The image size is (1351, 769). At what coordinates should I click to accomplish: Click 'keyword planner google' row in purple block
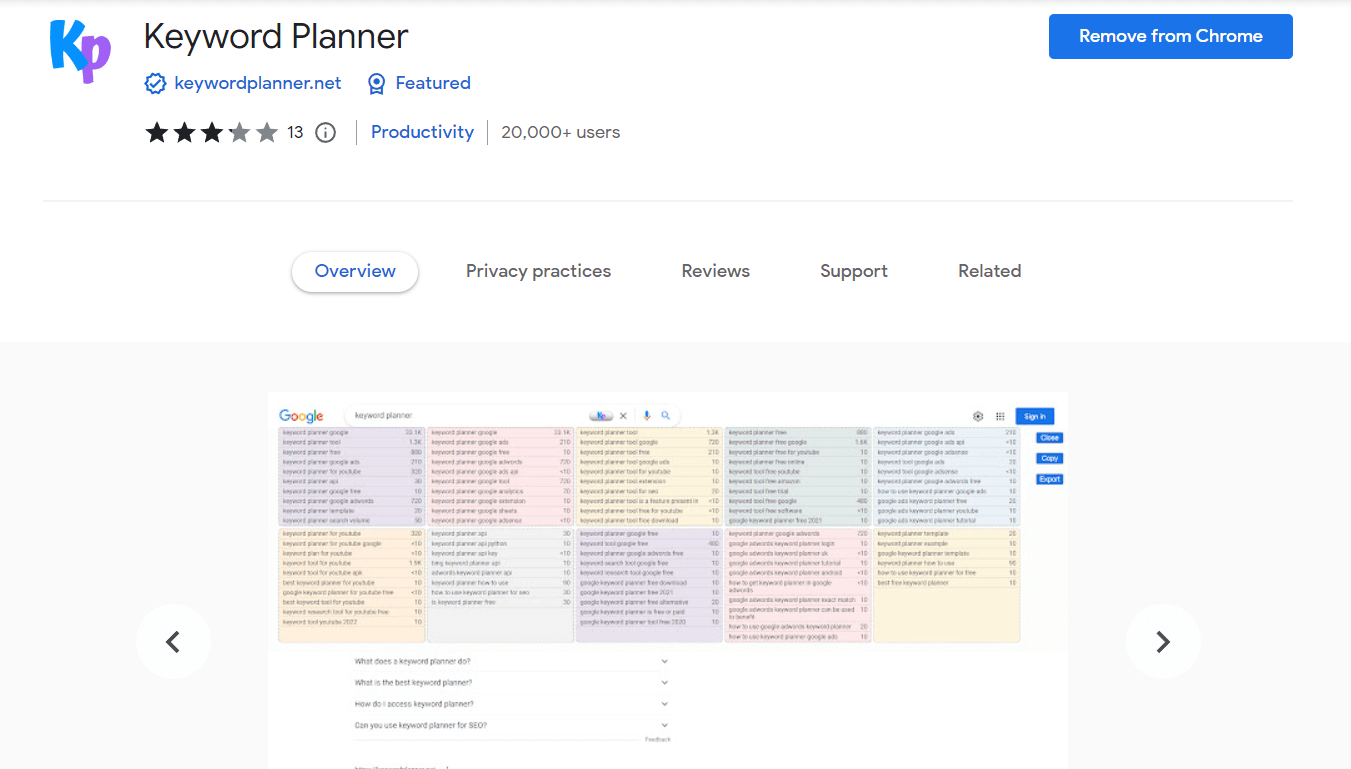click(x=352, y=432)
